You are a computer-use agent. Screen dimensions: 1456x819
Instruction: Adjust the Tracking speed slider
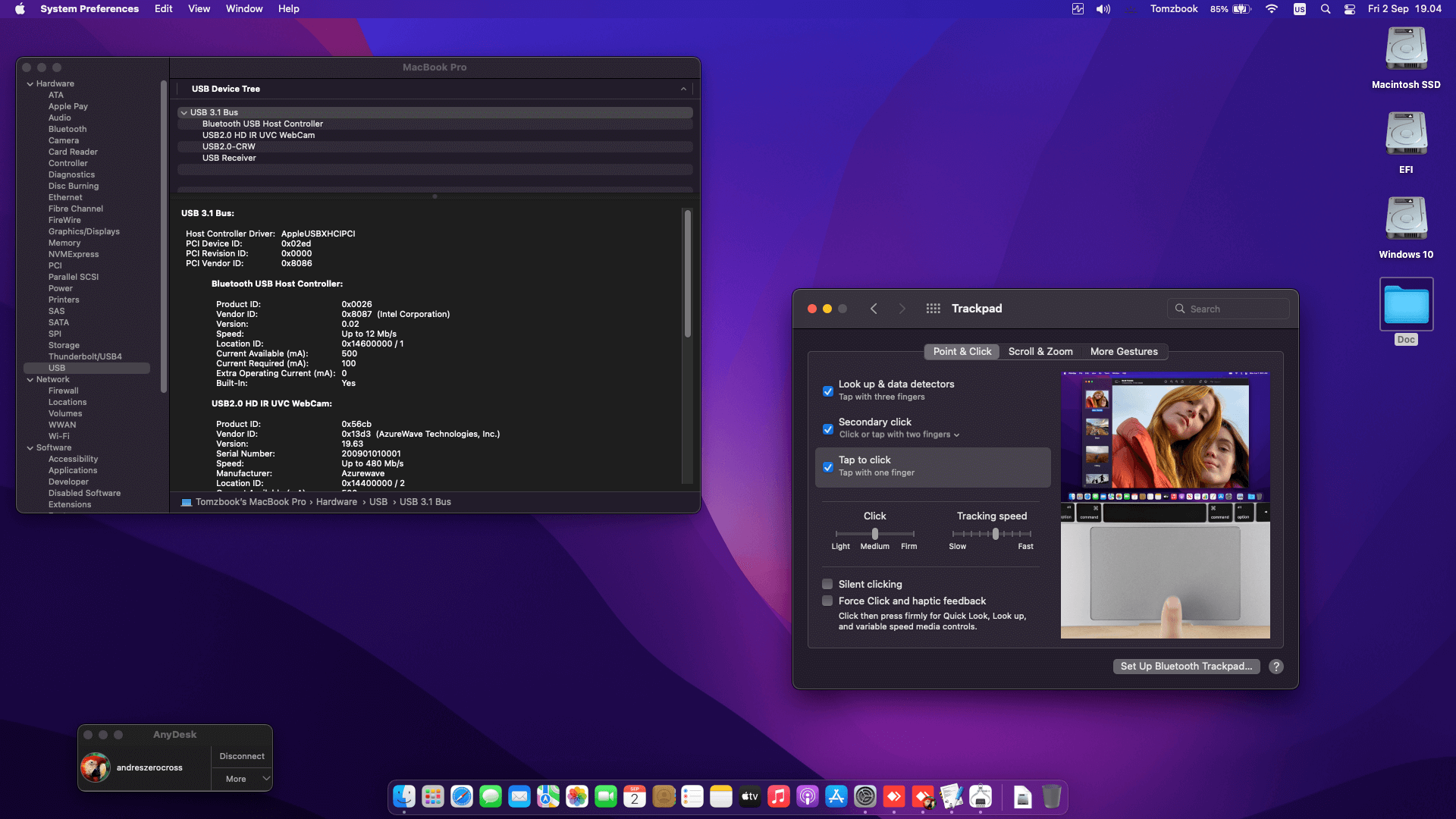(x=995, y=534)
